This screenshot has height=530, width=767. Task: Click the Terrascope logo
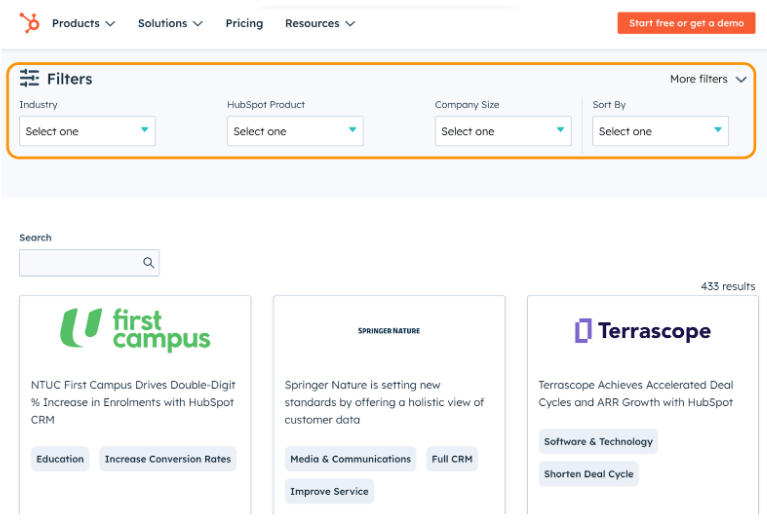pos(642,331)
